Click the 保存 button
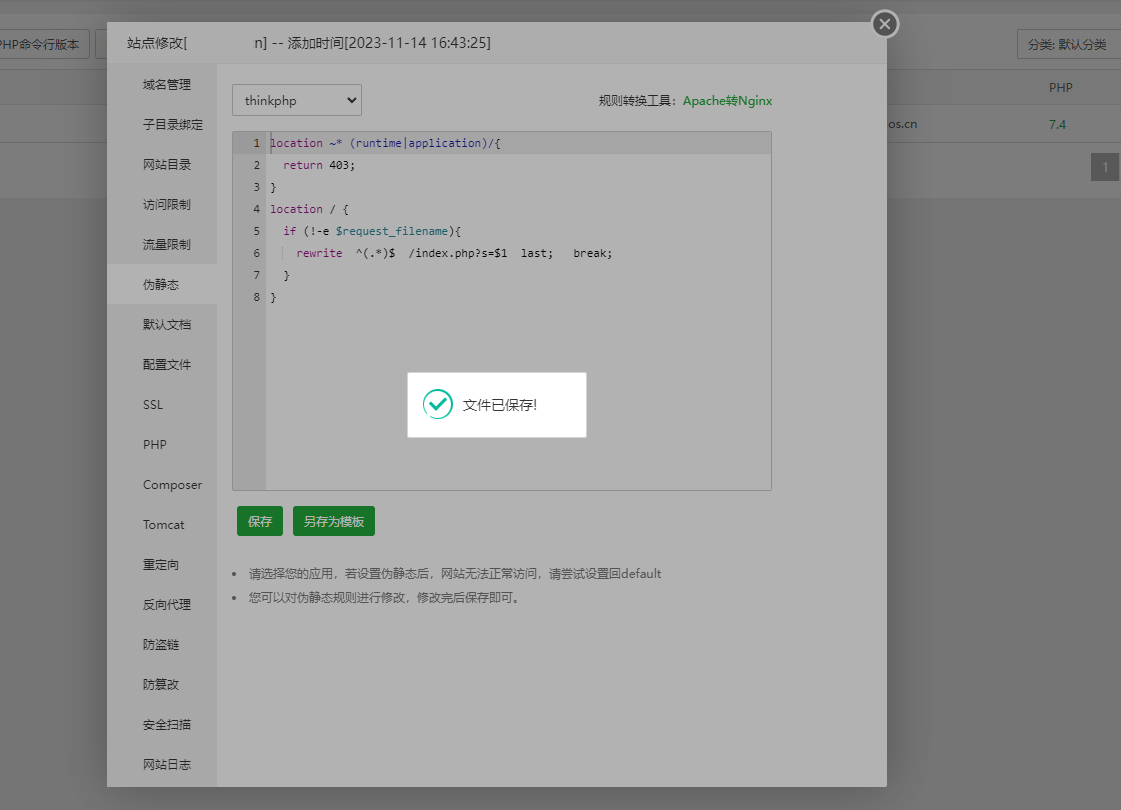This screenshot has height=810, width=1121. pyautogui.click(x=260, y=521)
